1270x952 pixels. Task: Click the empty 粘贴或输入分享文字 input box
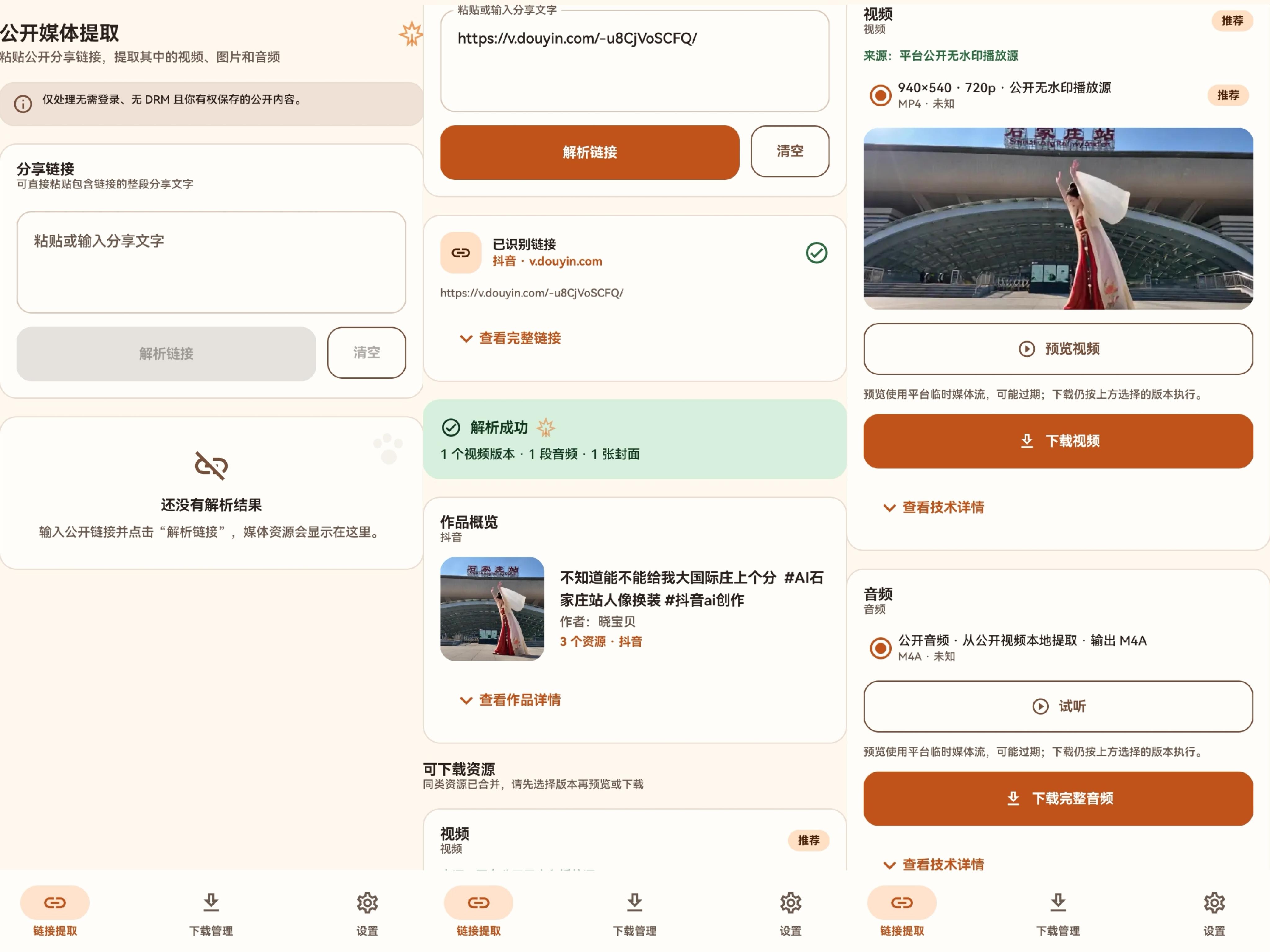coord(211,262)
